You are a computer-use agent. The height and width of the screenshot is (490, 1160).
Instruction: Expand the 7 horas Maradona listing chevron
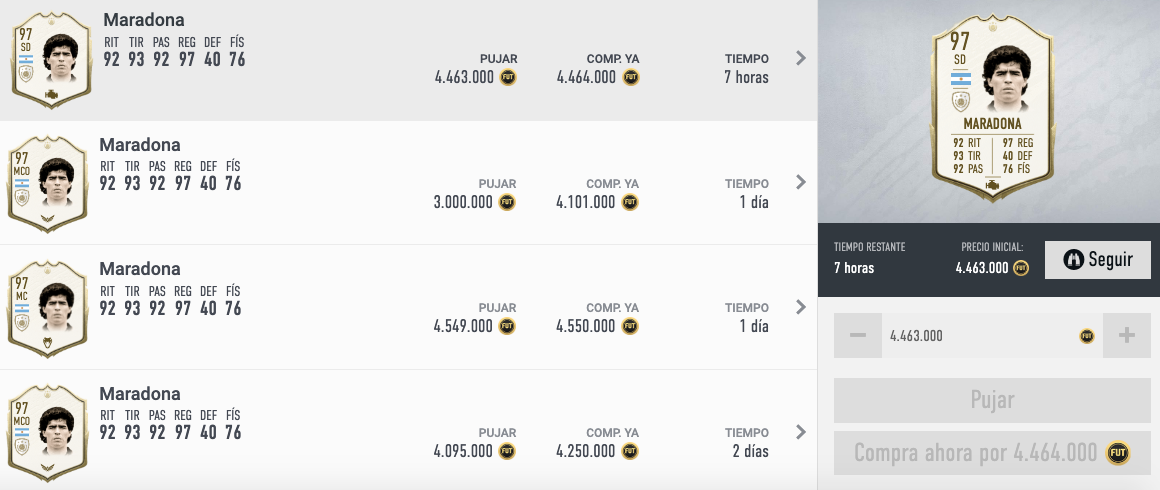pos(800,58)
